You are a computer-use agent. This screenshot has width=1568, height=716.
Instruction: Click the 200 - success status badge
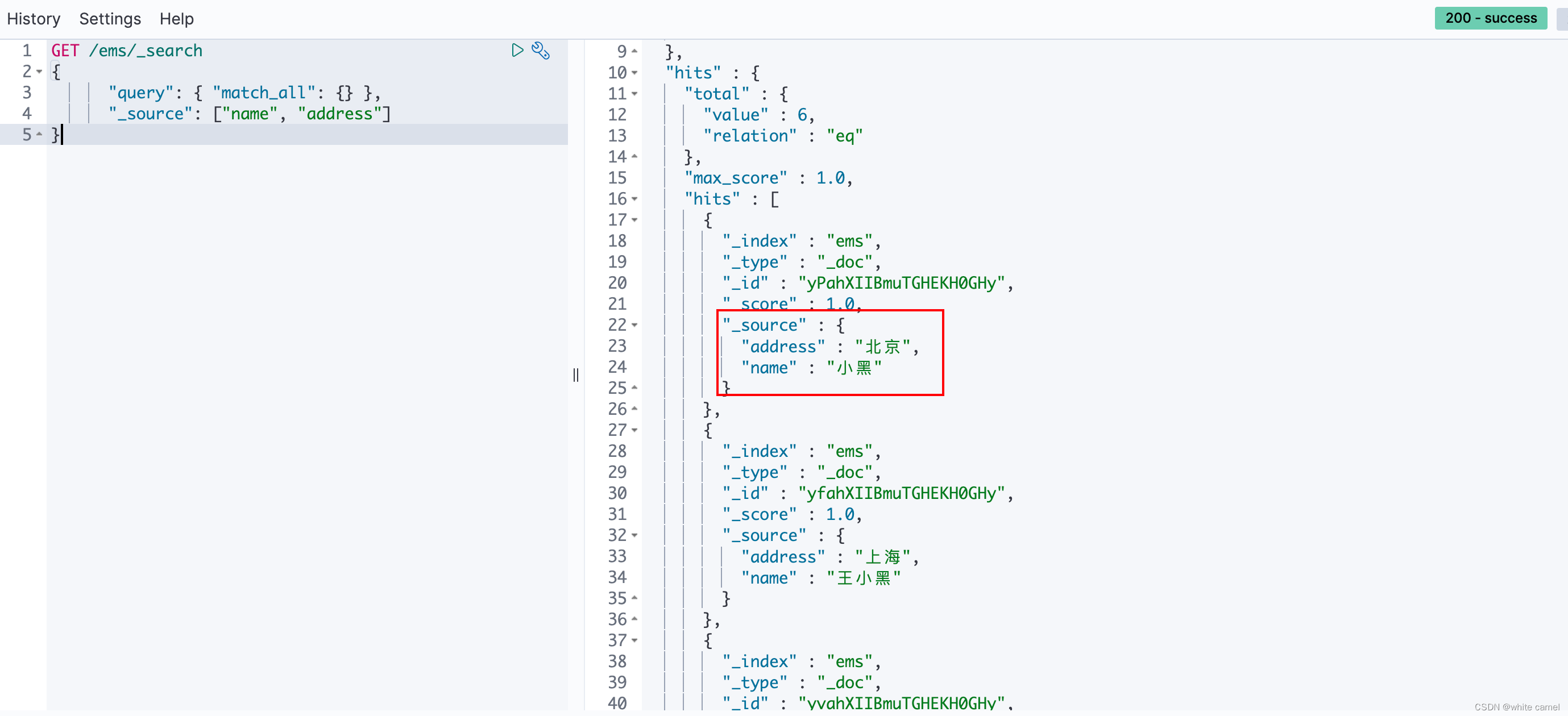click(1491, 18)
